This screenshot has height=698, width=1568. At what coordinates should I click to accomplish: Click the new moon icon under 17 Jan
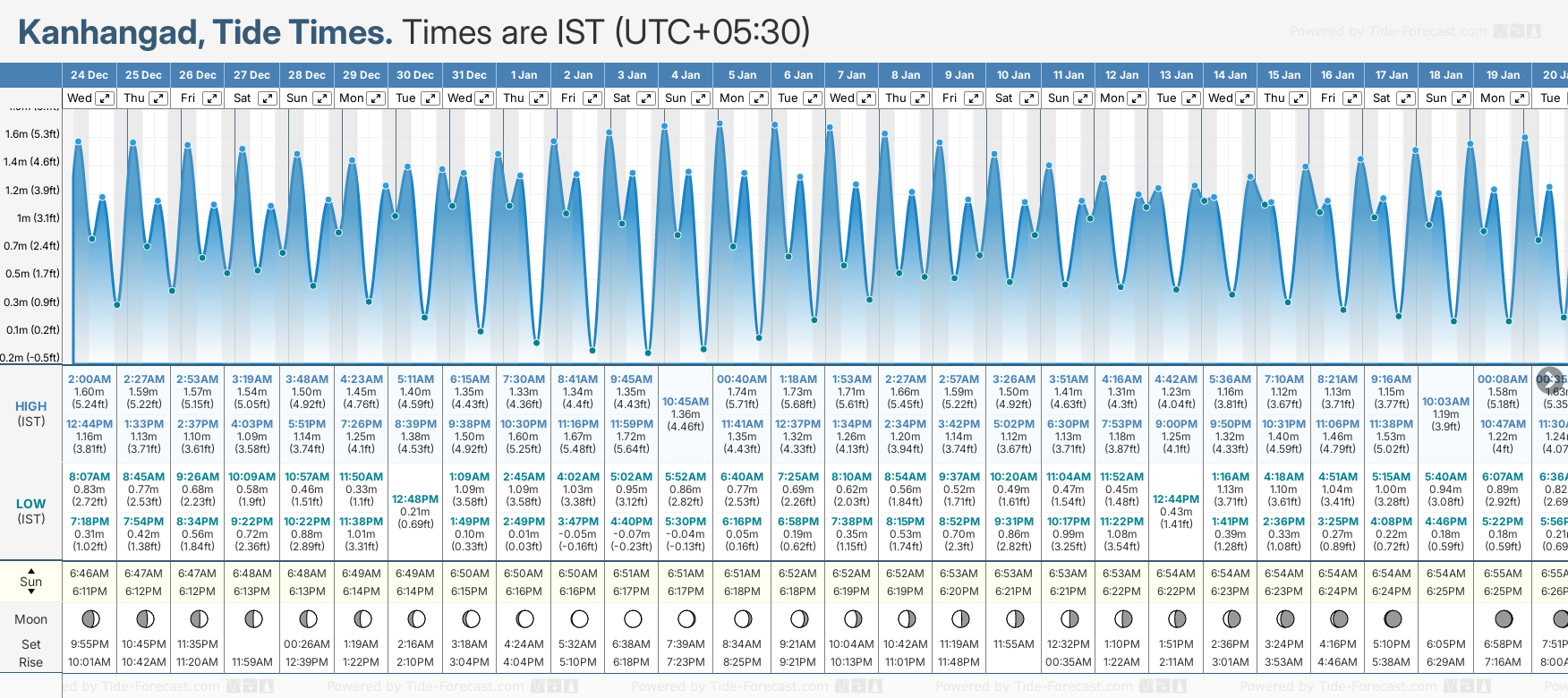coord(1393,619)
